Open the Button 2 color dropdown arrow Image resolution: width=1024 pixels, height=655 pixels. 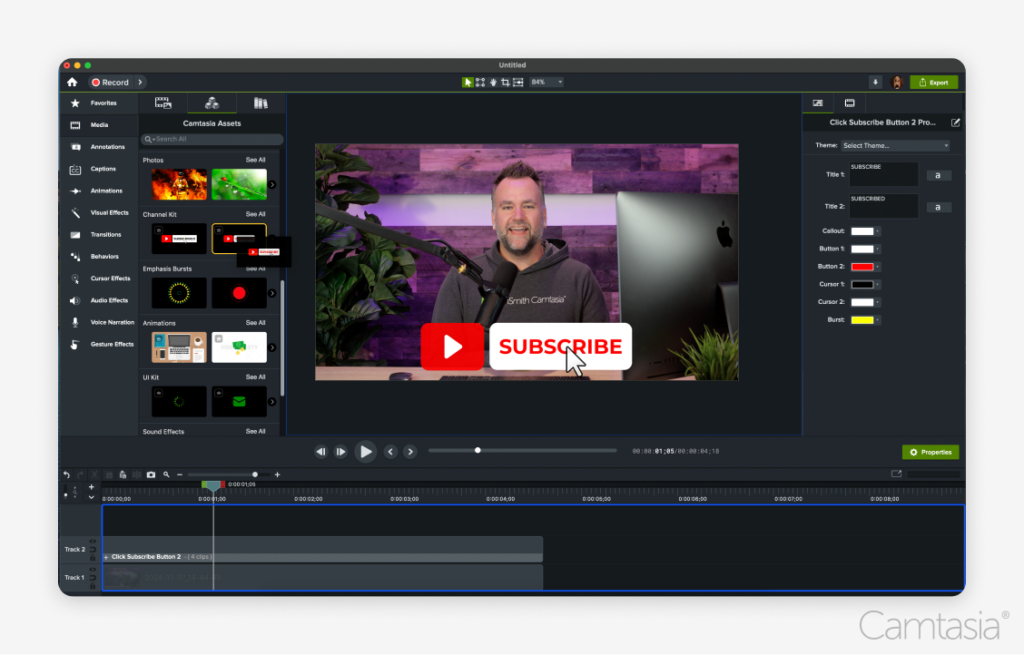tap(878, 266)
